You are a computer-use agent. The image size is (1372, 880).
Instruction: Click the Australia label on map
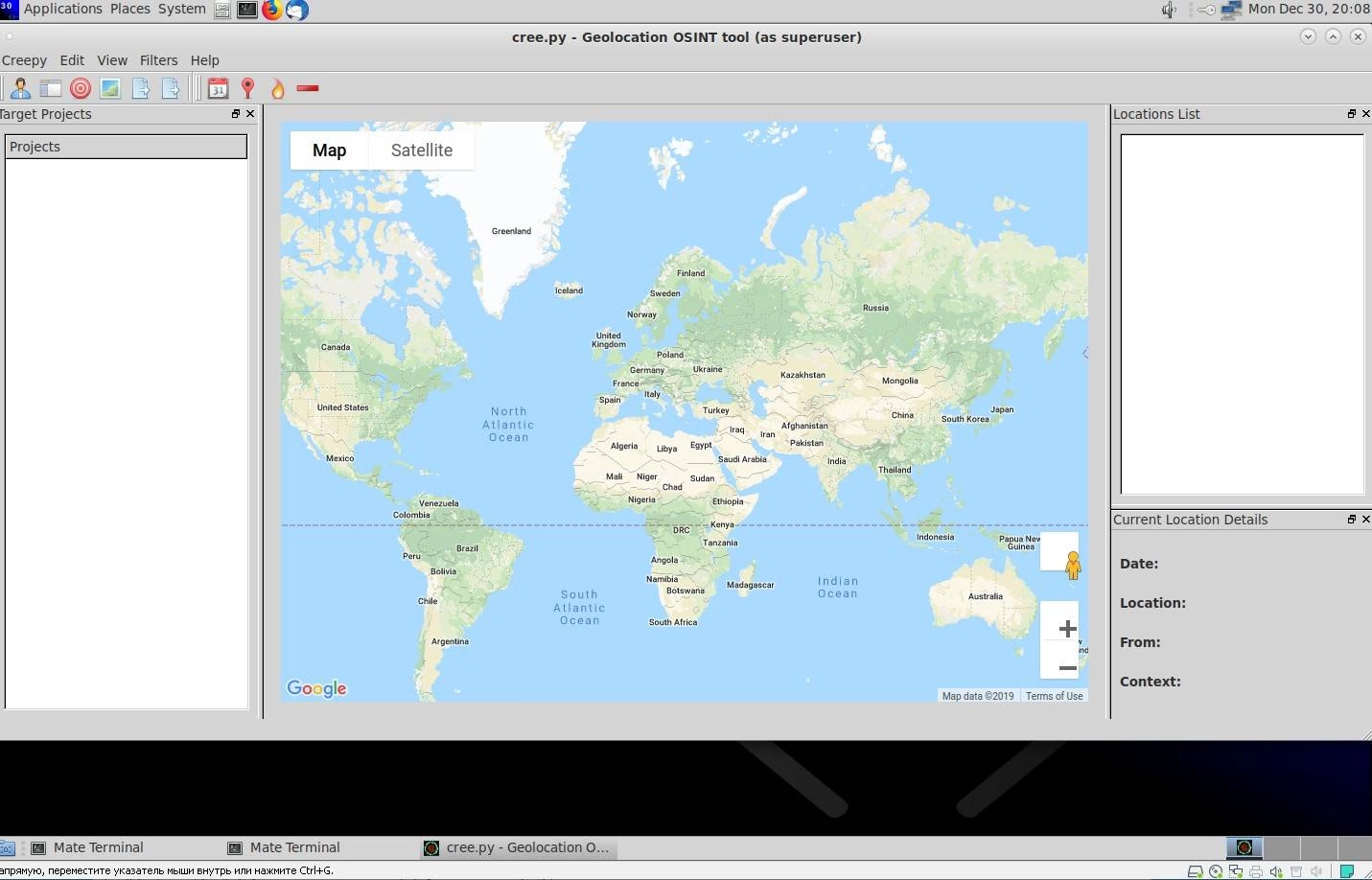[986, 596]
